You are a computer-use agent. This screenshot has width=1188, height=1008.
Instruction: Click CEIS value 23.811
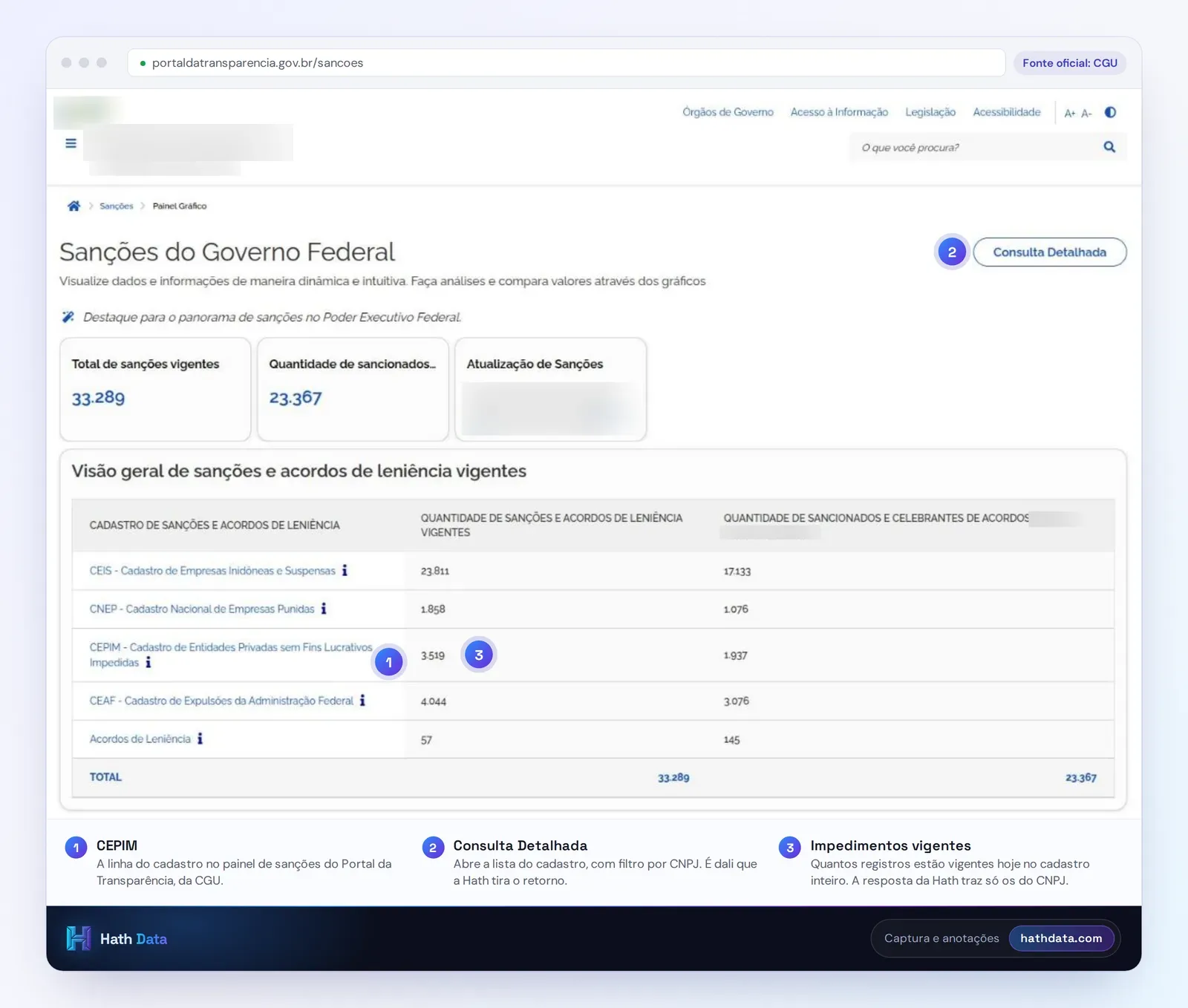coord(435,571)
